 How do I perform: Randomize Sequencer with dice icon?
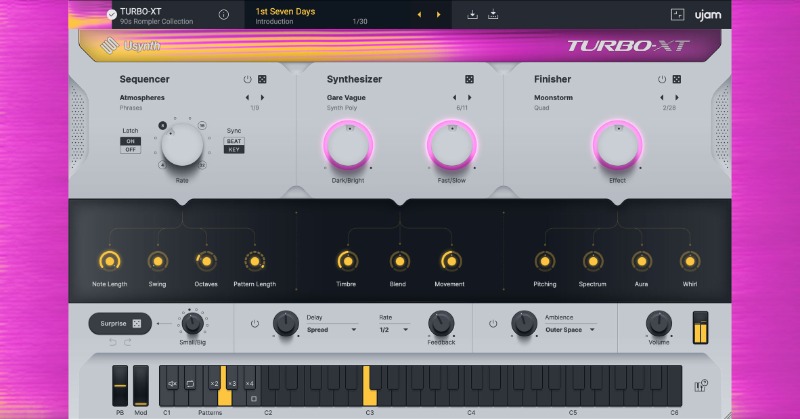[x=262, y=79]
